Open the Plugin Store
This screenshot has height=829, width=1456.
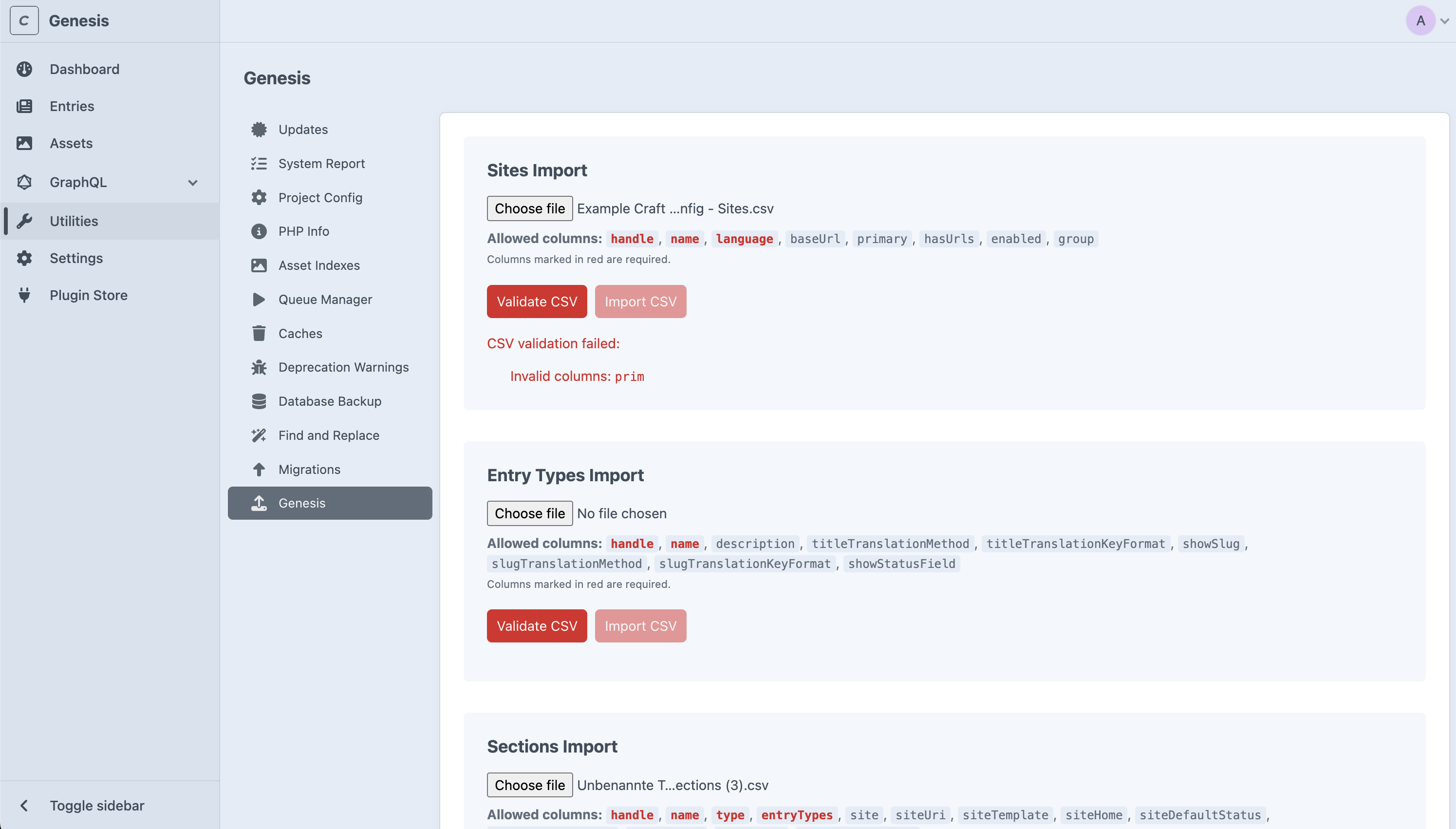tap(88, 295)
